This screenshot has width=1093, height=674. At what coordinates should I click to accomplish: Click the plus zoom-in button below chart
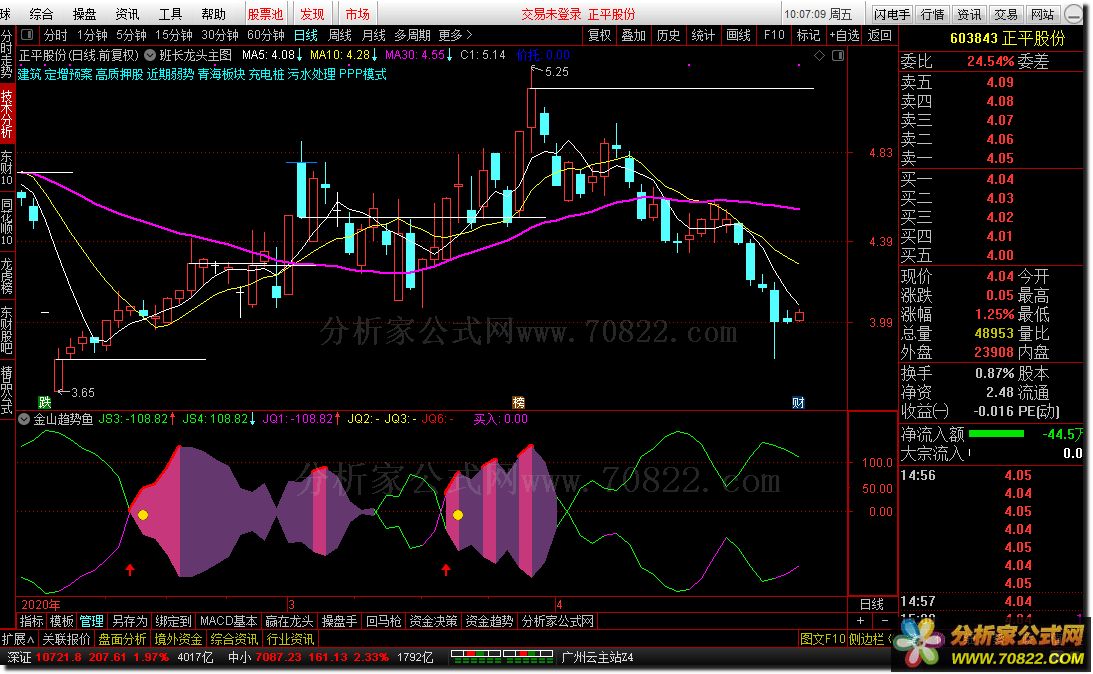pyautogui.click(x=860, y=620)
